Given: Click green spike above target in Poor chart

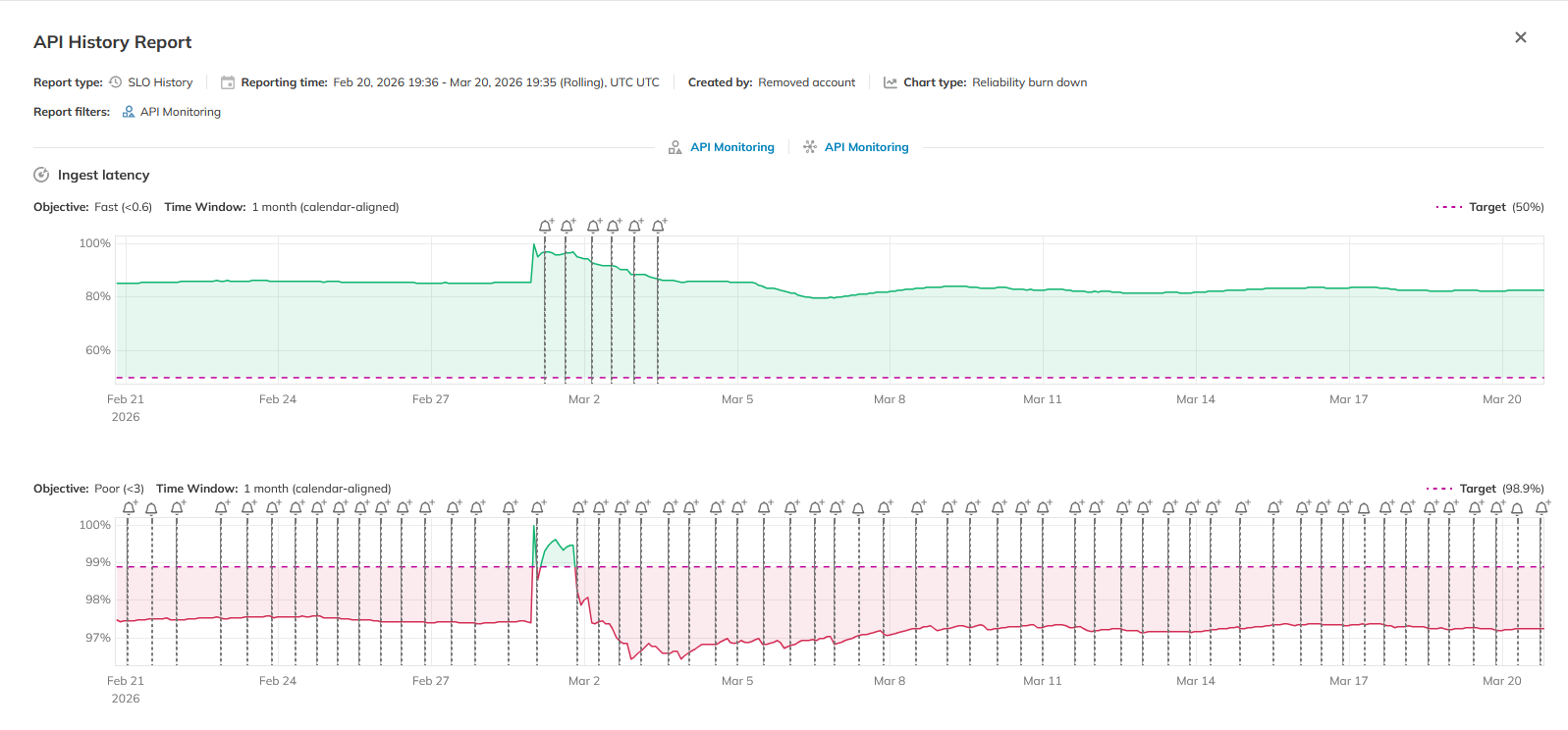Looking at the screenshot, I should (x=557, y=551).
